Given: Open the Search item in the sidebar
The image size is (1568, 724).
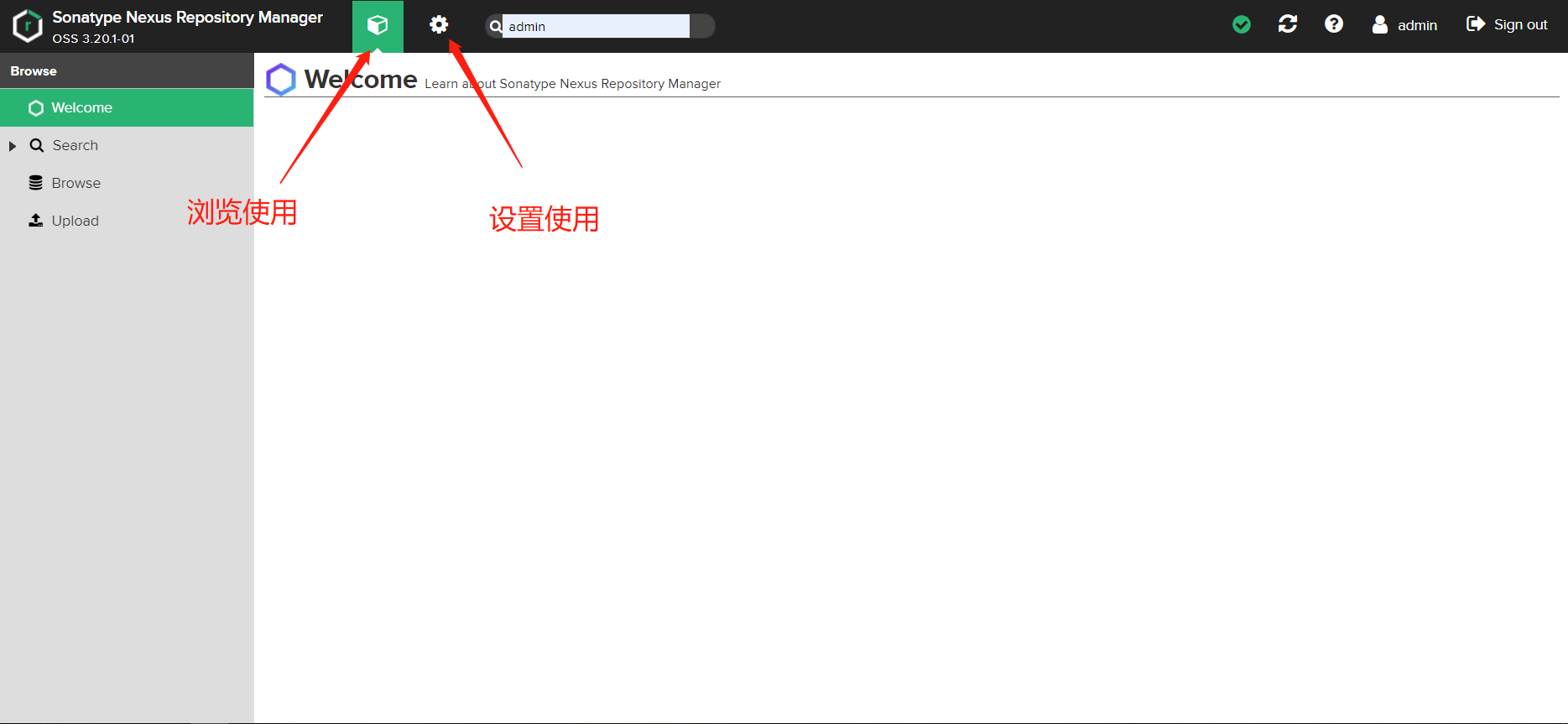Looking at the screenshot, I should point(127,146).
